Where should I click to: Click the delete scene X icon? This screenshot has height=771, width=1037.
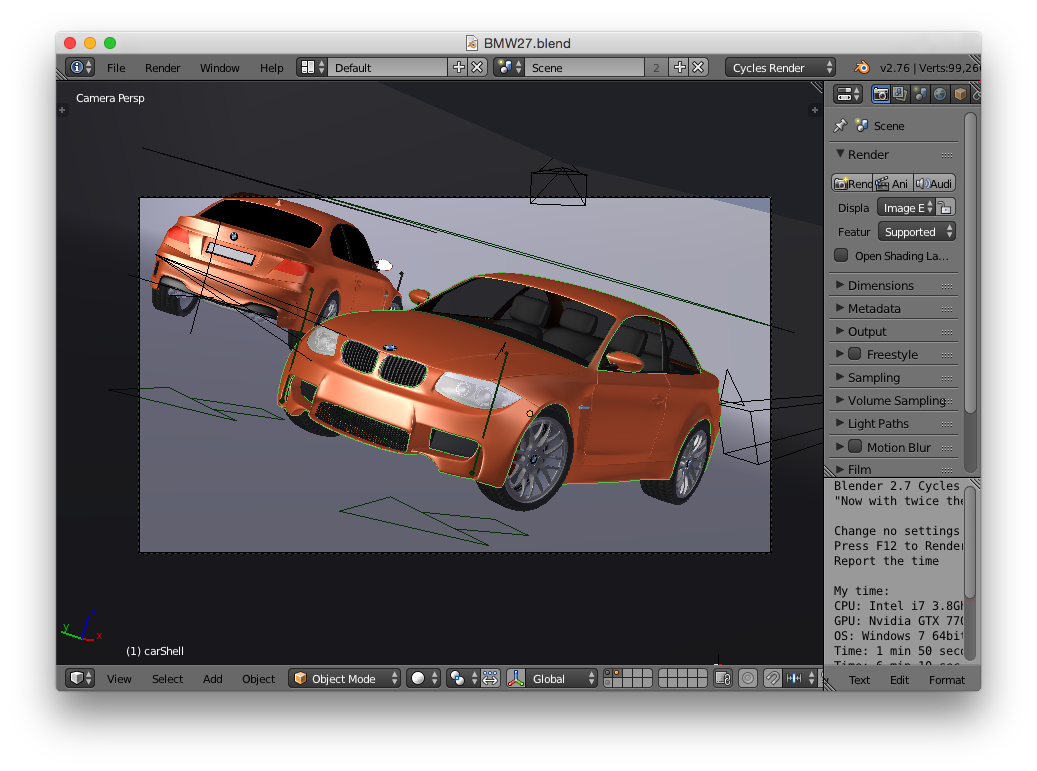(698, 67)
